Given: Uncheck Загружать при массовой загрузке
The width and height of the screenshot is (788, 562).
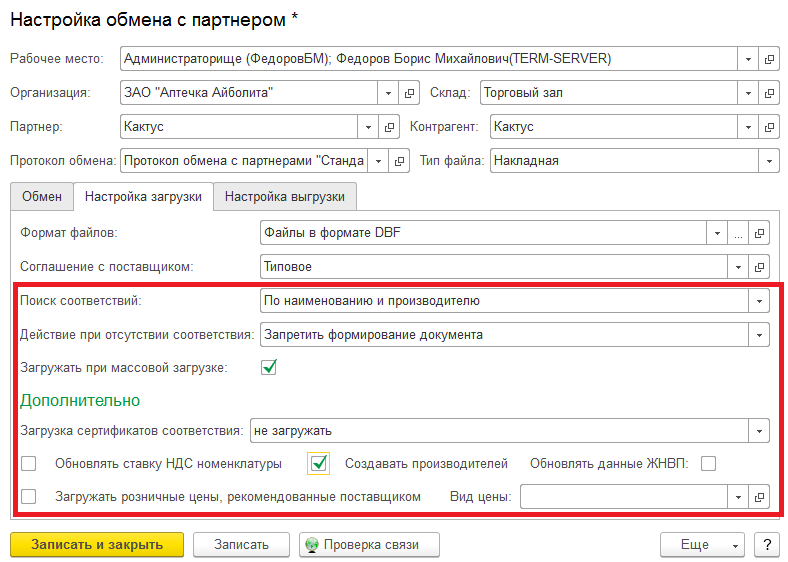Looking at the screenshot, I should [x=269, y=367].
